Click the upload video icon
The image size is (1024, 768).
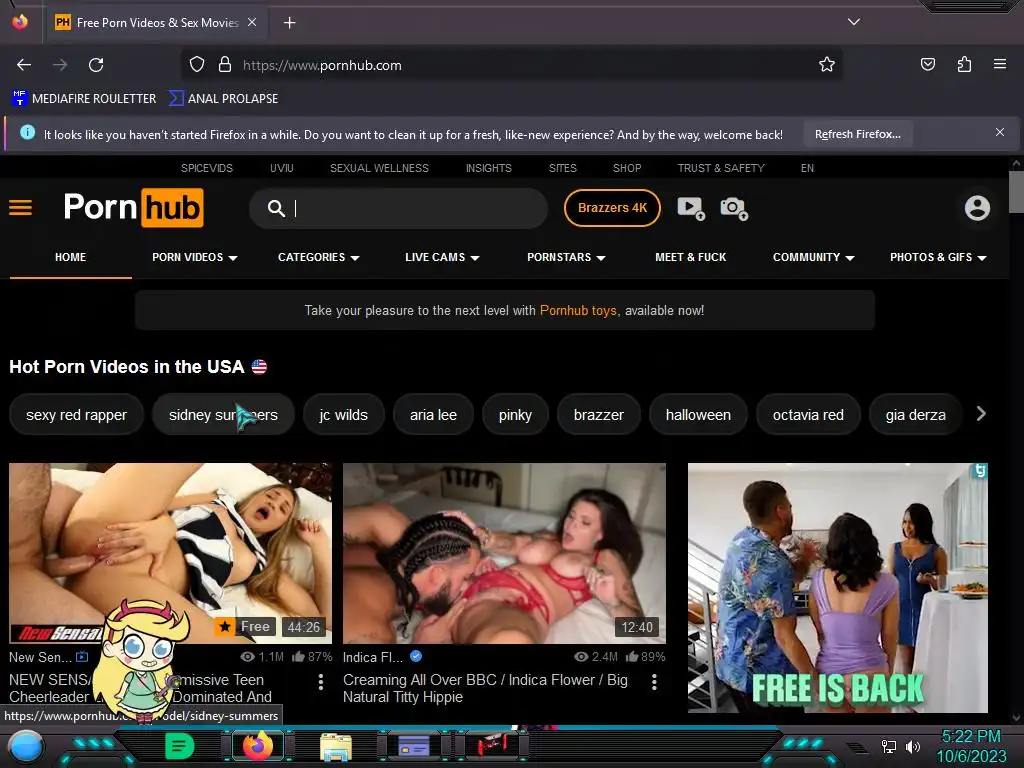point(691,208)
